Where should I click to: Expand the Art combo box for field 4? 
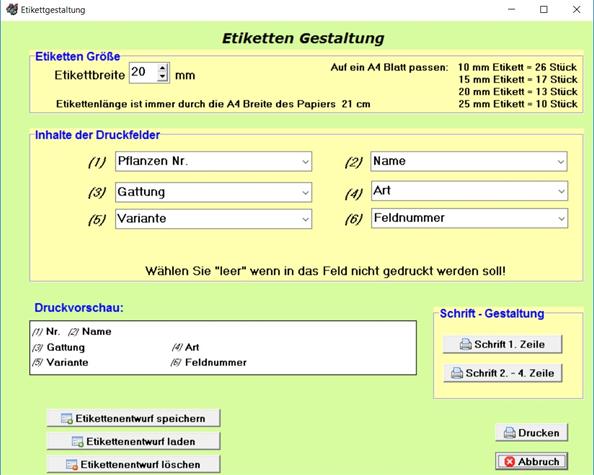point(561,191)
